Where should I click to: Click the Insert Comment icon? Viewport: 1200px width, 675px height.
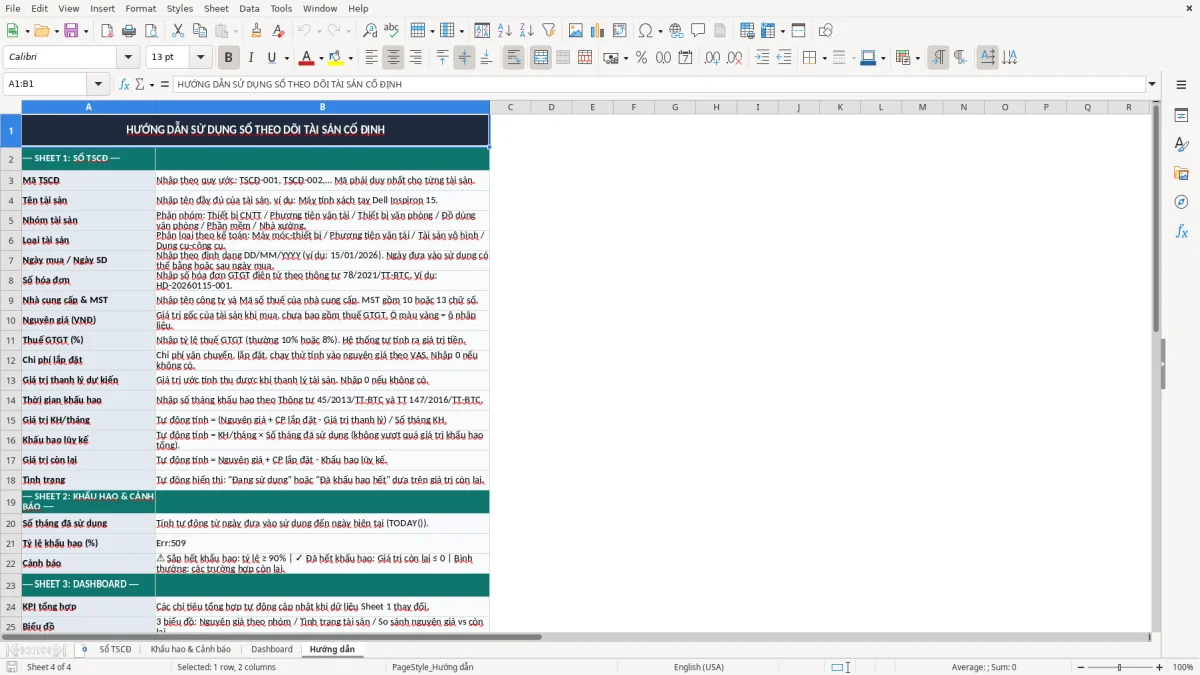(x=698, y=31)
